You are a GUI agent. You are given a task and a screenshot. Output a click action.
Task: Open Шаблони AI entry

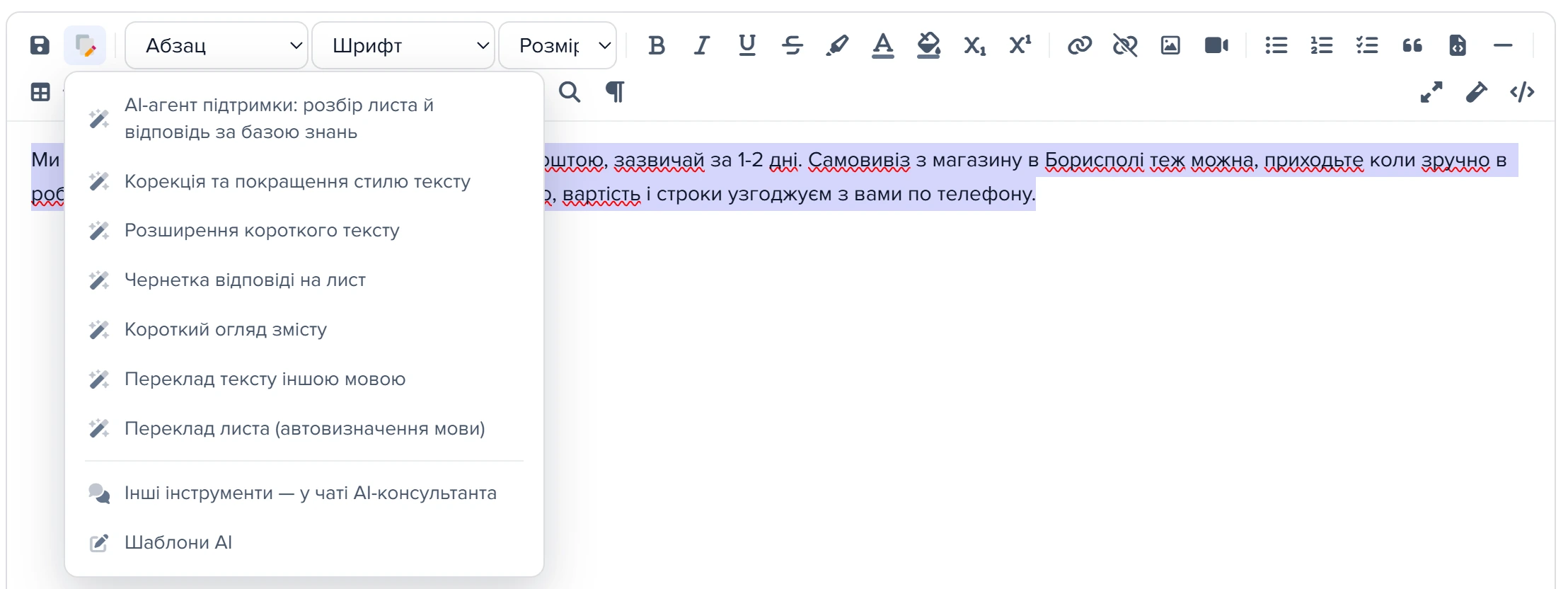click(x=304, y=543)
